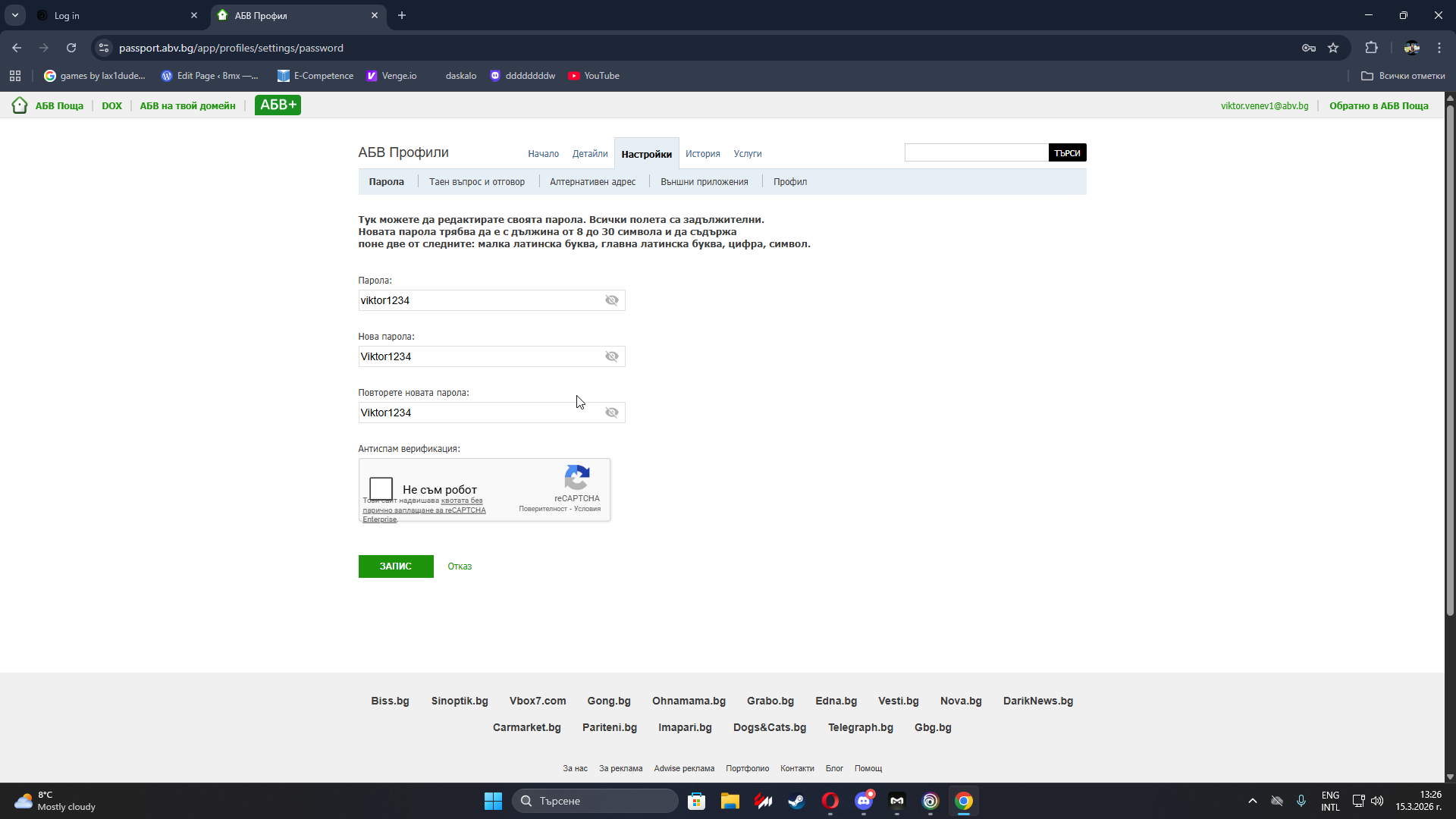Screen dimensions: 1456x819
Task: Open 'Таен въпрос и отговор' sub-tab
Action: pyautogui.click(x=477, y=182)
